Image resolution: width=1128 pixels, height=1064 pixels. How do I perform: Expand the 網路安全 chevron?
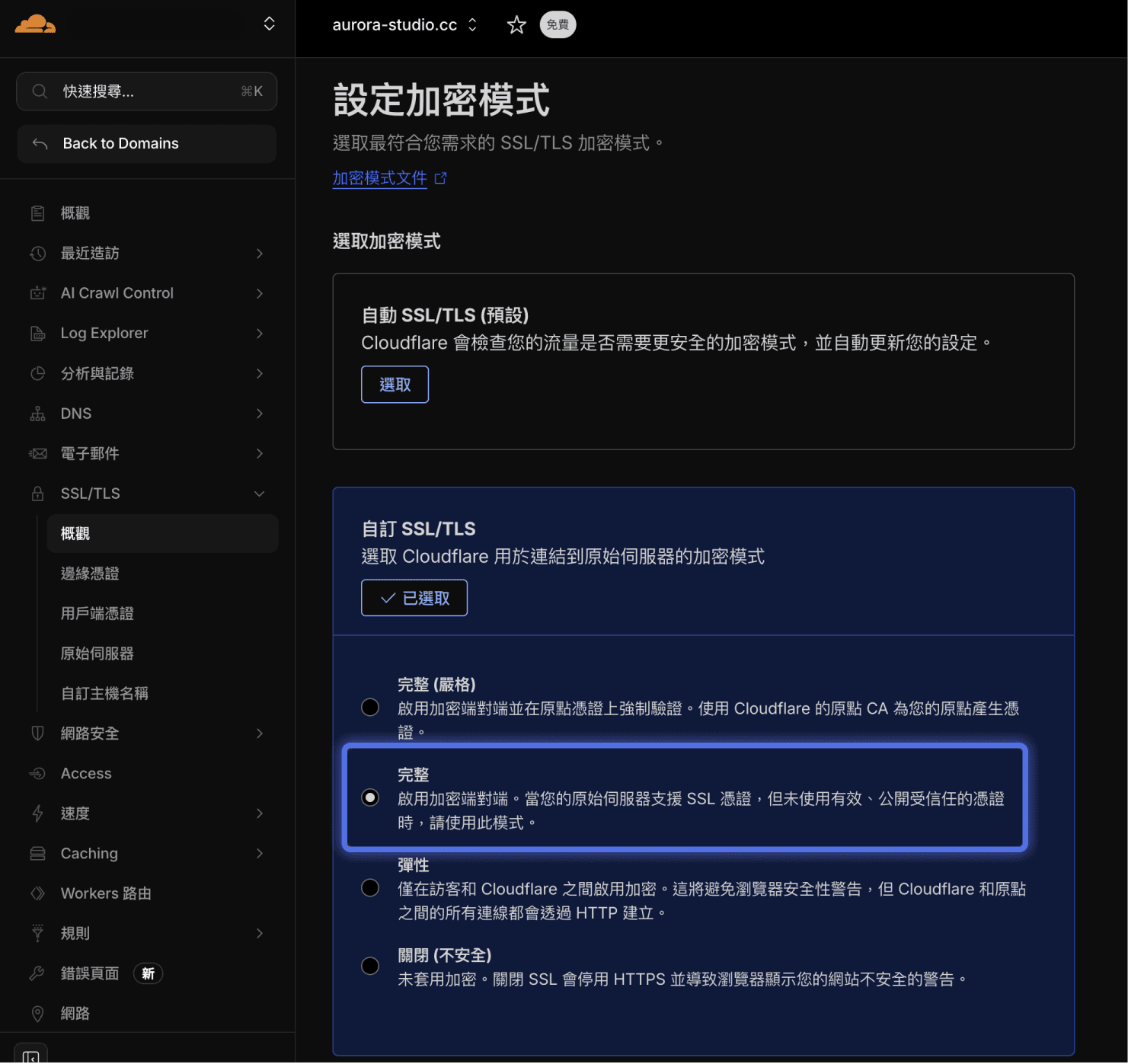click(260, 733)
